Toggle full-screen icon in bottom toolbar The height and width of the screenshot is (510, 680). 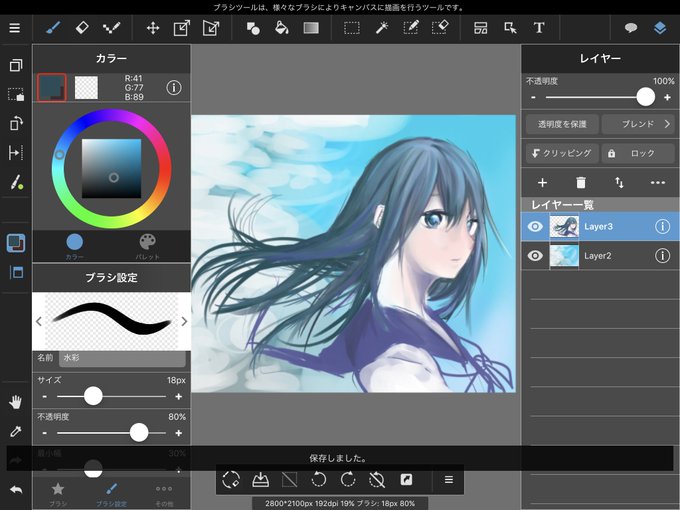click(x=406, y=480)
